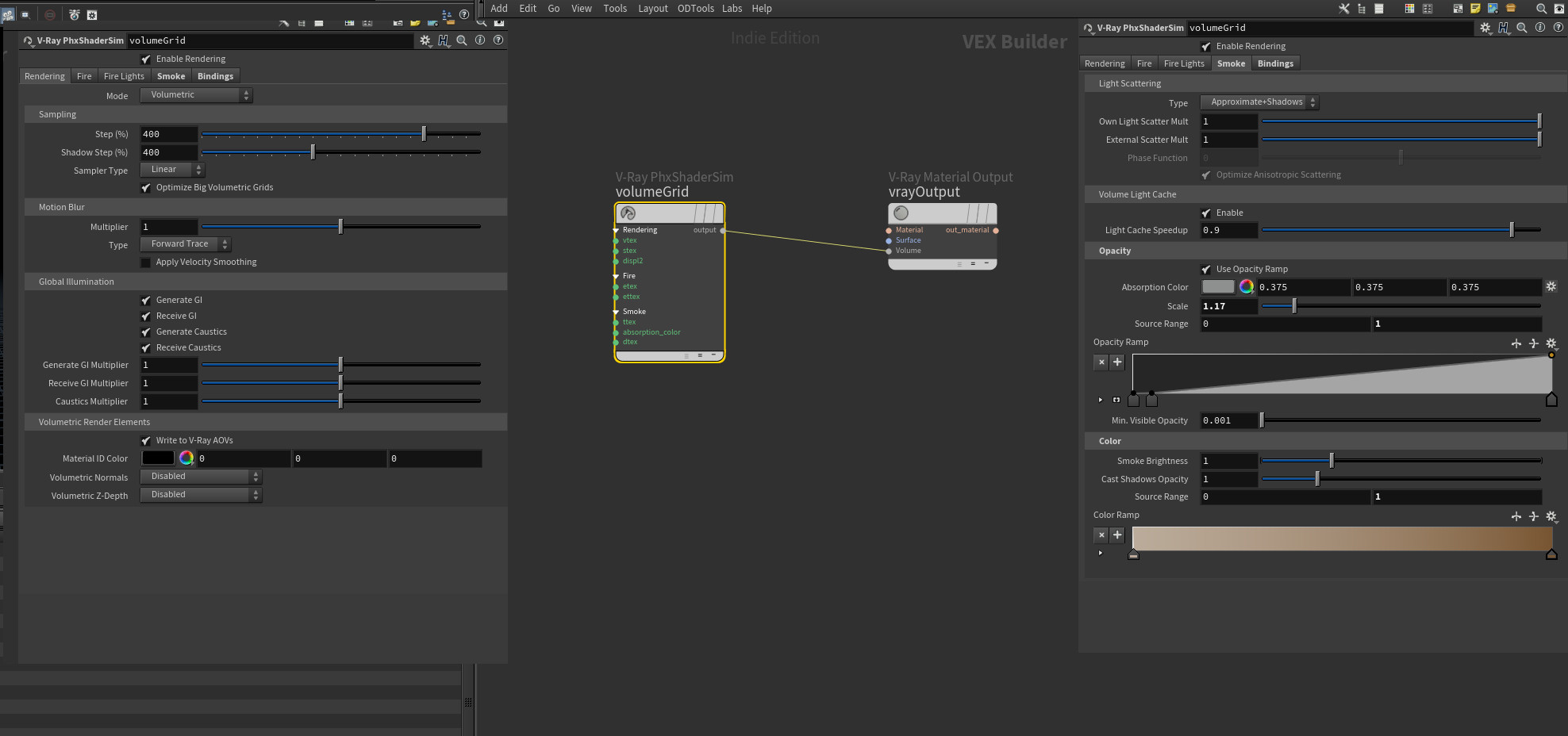Open Motion Blur Type dropdown
Image resolution: width=1568 pixels, height=736 pixels.
(x=186, y=244)
